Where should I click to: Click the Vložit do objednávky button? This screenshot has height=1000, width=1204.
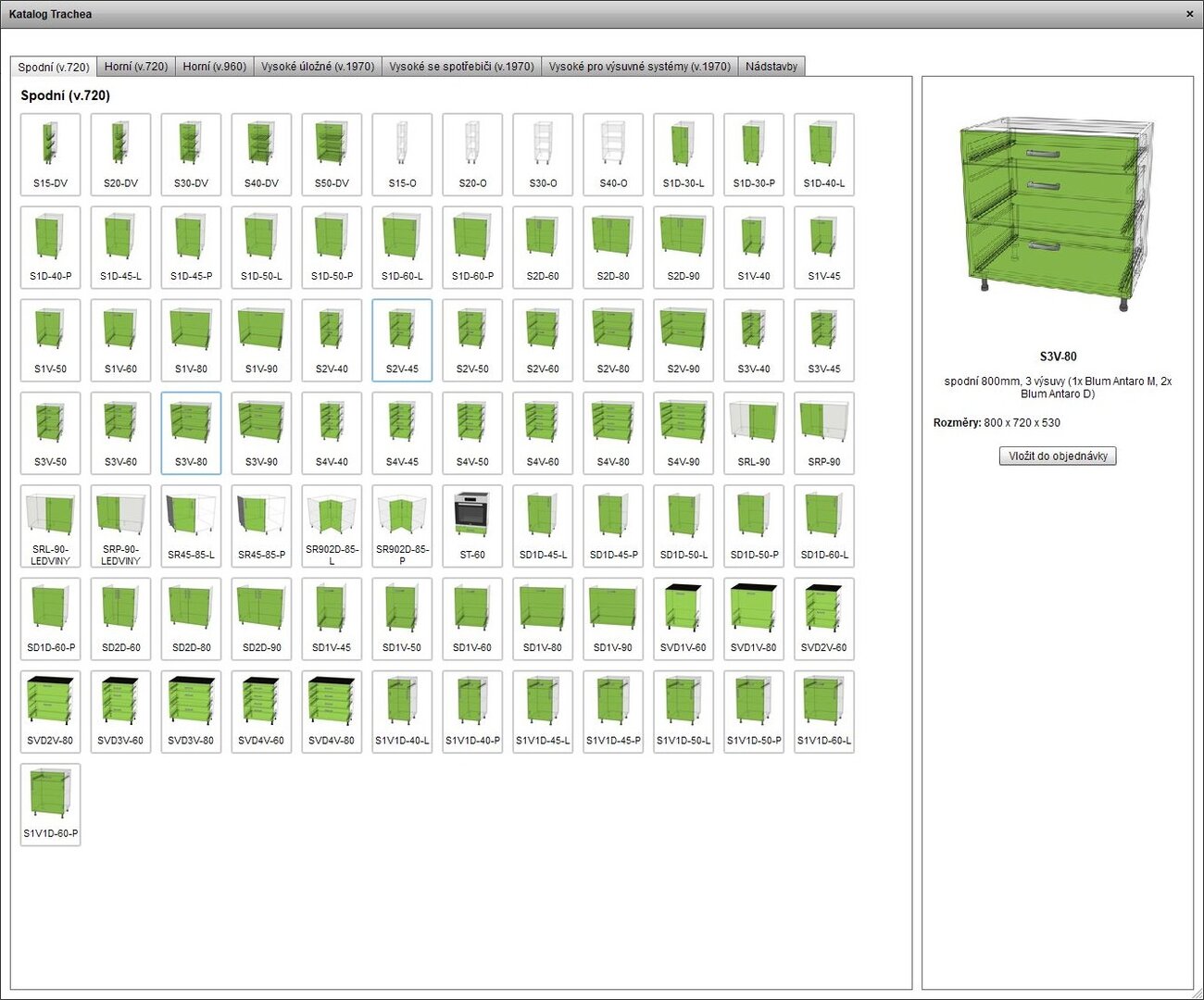(1058, 456)
